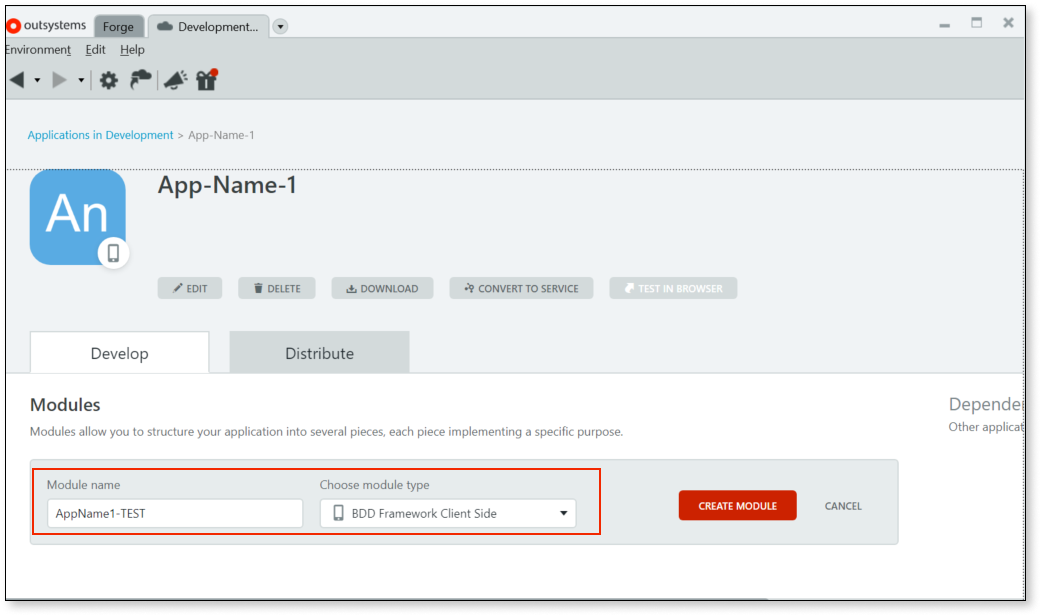This screenshot has width=1041, height=616.
Task: Click the CONVERT TO SERVICE button
Action: click(521, 288)
